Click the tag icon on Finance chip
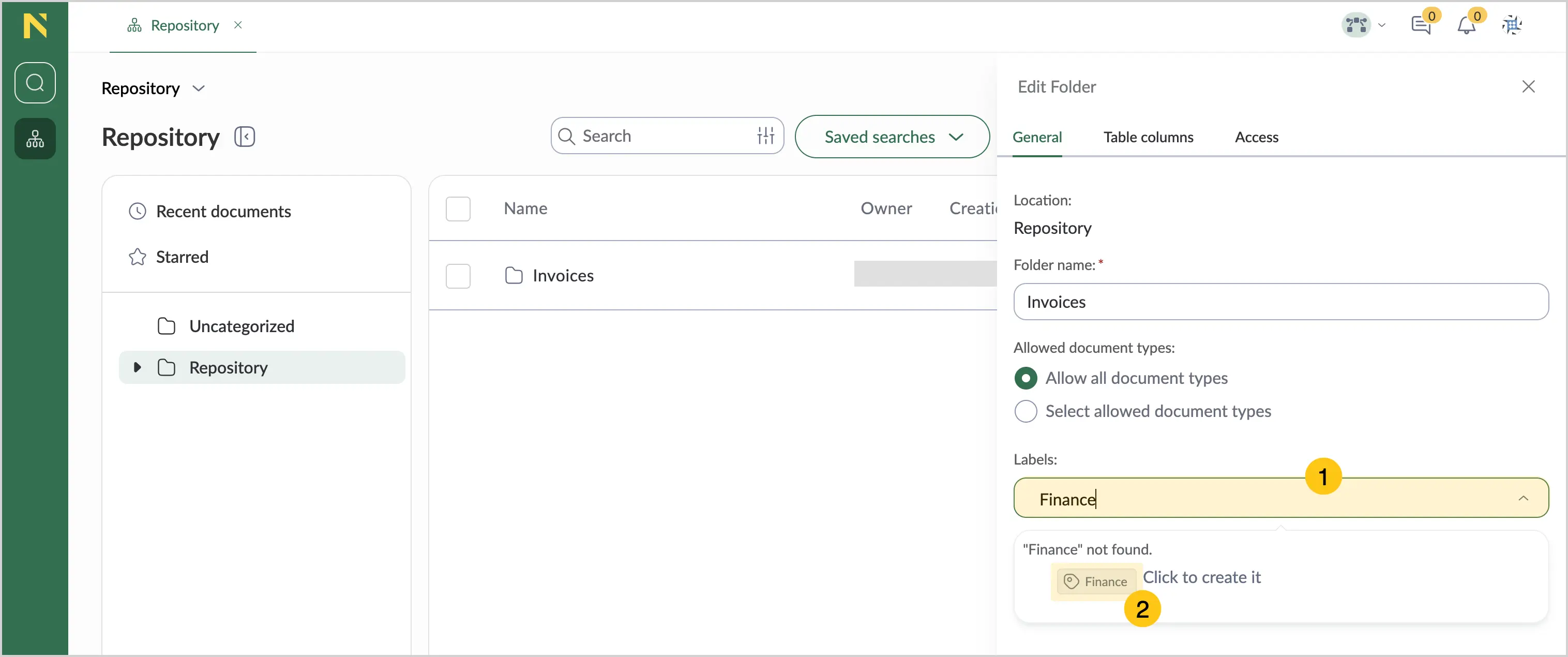 click(x=1071, y=581)
